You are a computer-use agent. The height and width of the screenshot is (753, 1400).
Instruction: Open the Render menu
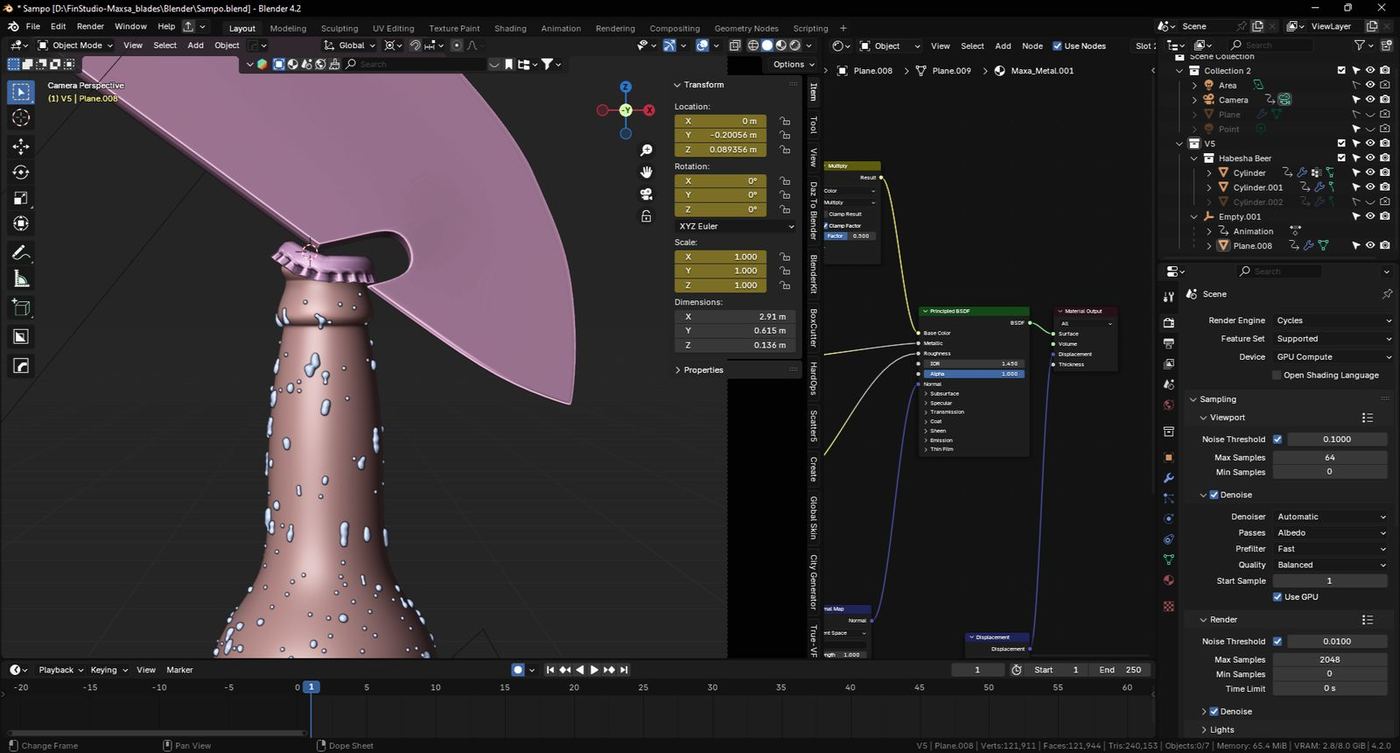coord(90,26)
